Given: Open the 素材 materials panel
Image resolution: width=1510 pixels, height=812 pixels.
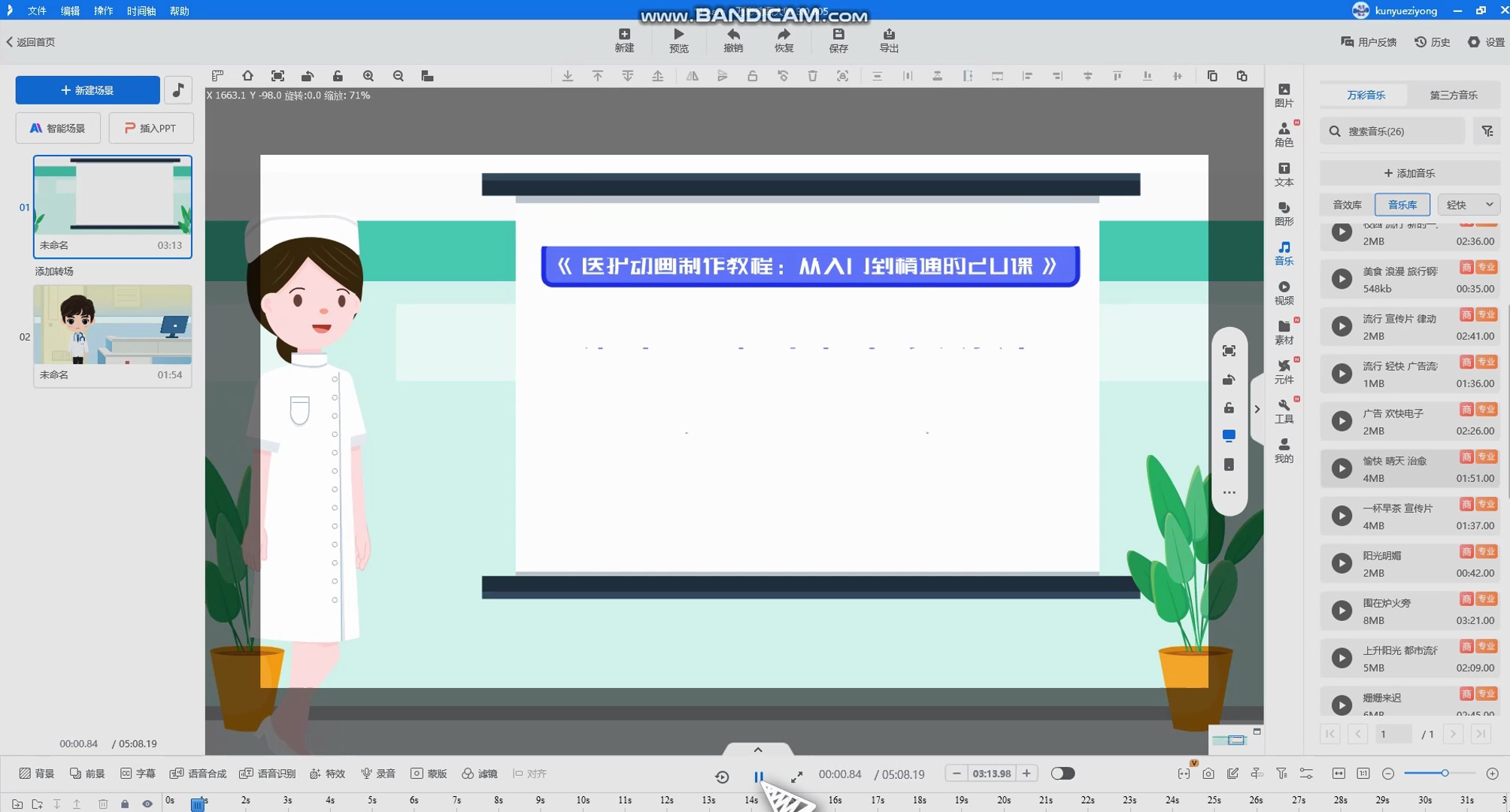Looking at the screenshot, I should (1284, 332).
